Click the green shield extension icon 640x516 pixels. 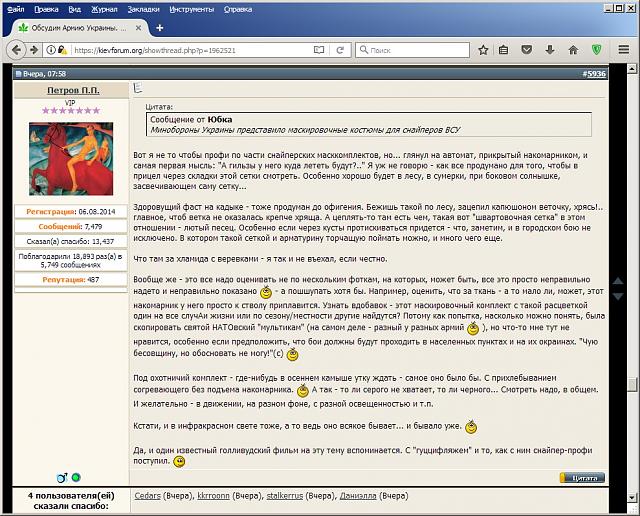(595, 48)
